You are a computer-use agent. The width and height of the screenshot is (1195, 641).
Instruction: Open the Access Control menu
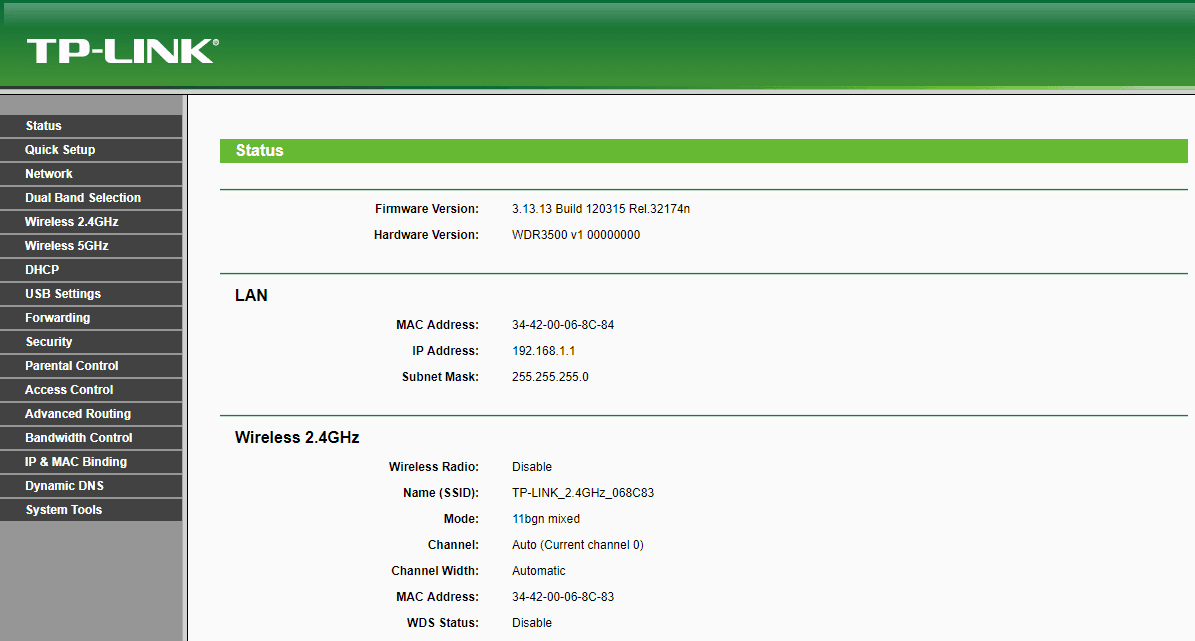[x=66, y=389]
